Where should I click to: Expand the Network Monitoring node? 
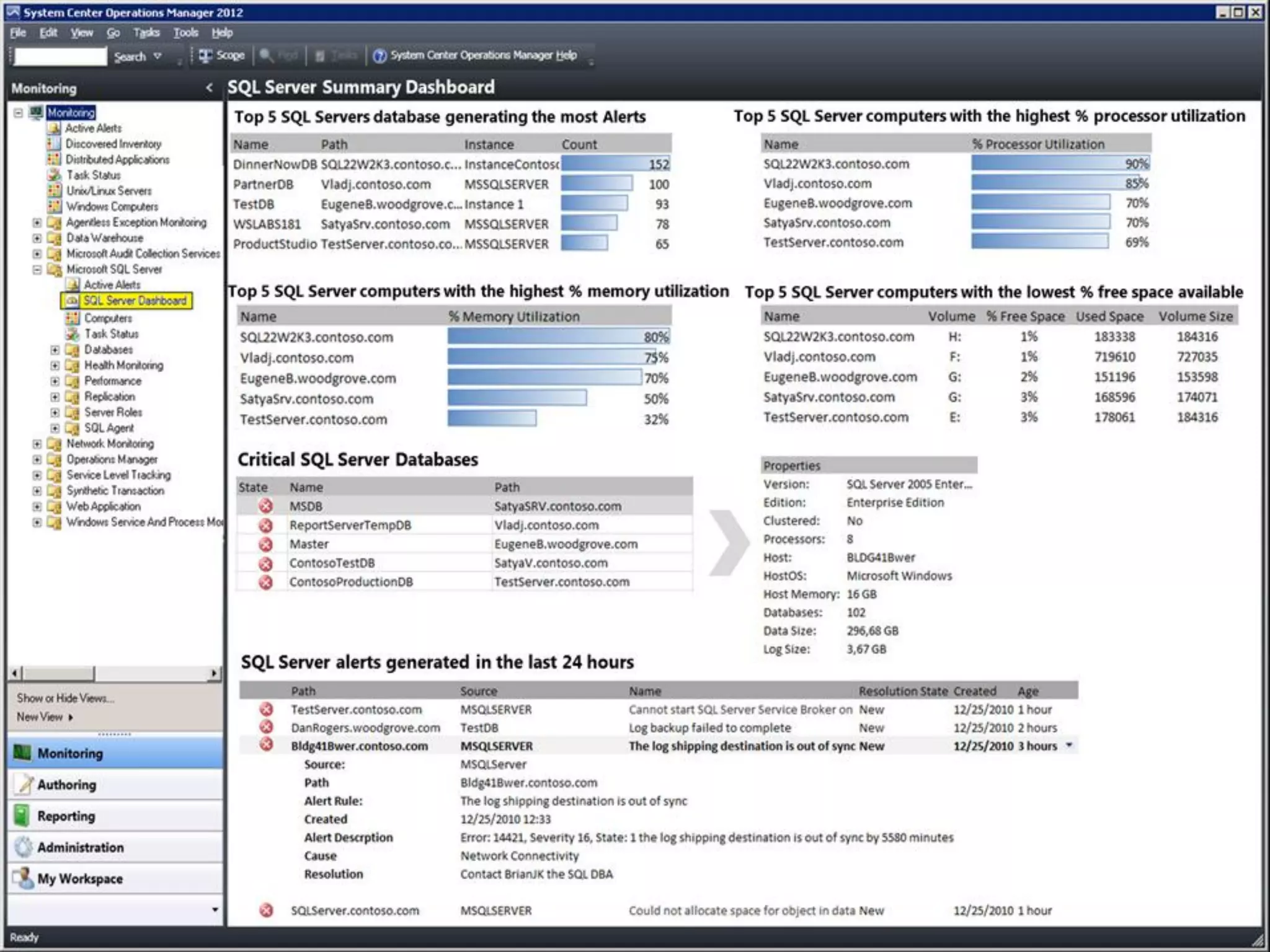(x=37, y=444)
